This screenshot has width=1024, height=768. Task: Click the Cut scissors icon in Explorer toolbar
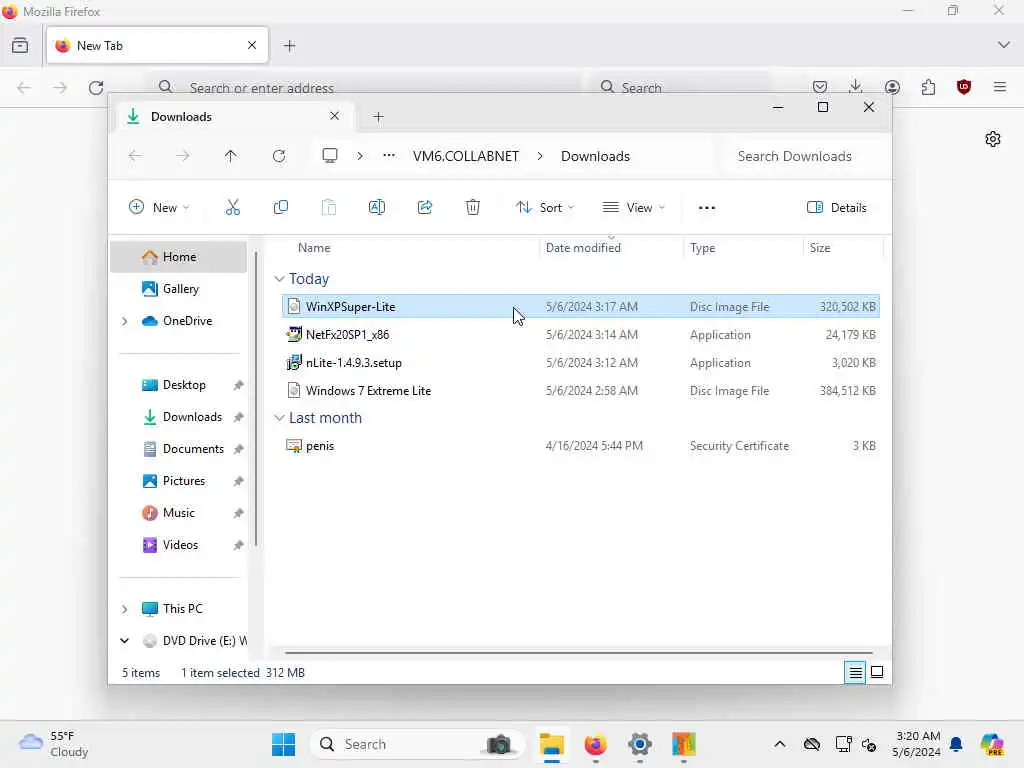(x=232, y=208)
